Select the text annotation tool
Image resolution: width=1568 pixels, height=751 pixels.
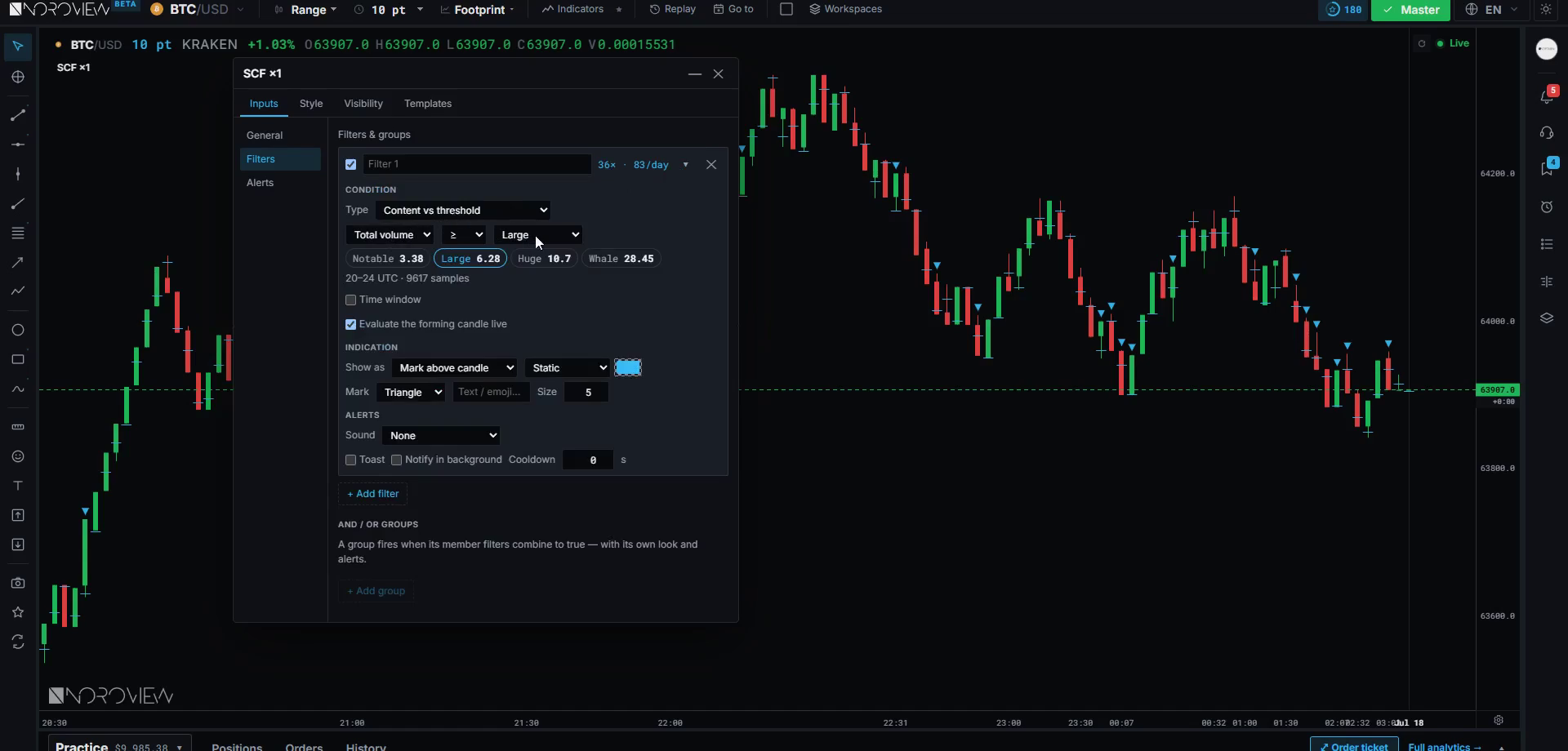18,486
